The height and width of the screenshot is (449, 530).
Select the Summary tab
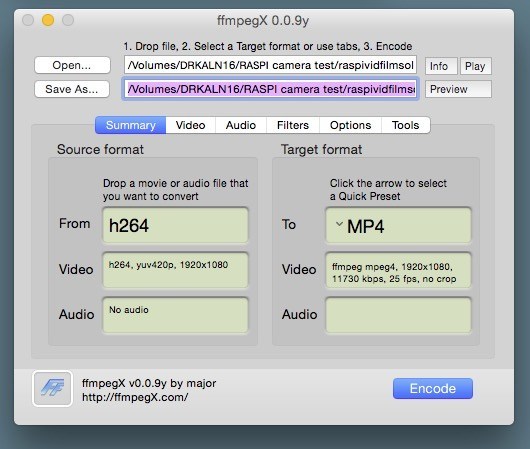(x=131, y=125)
